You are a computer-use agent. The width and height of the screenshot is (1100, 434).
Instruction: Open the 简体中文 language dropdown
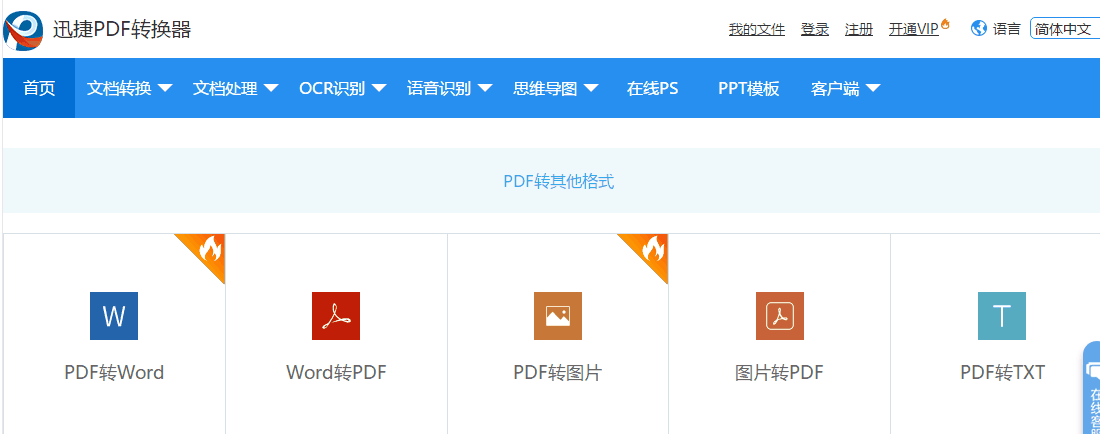(x=1064, y=29)
